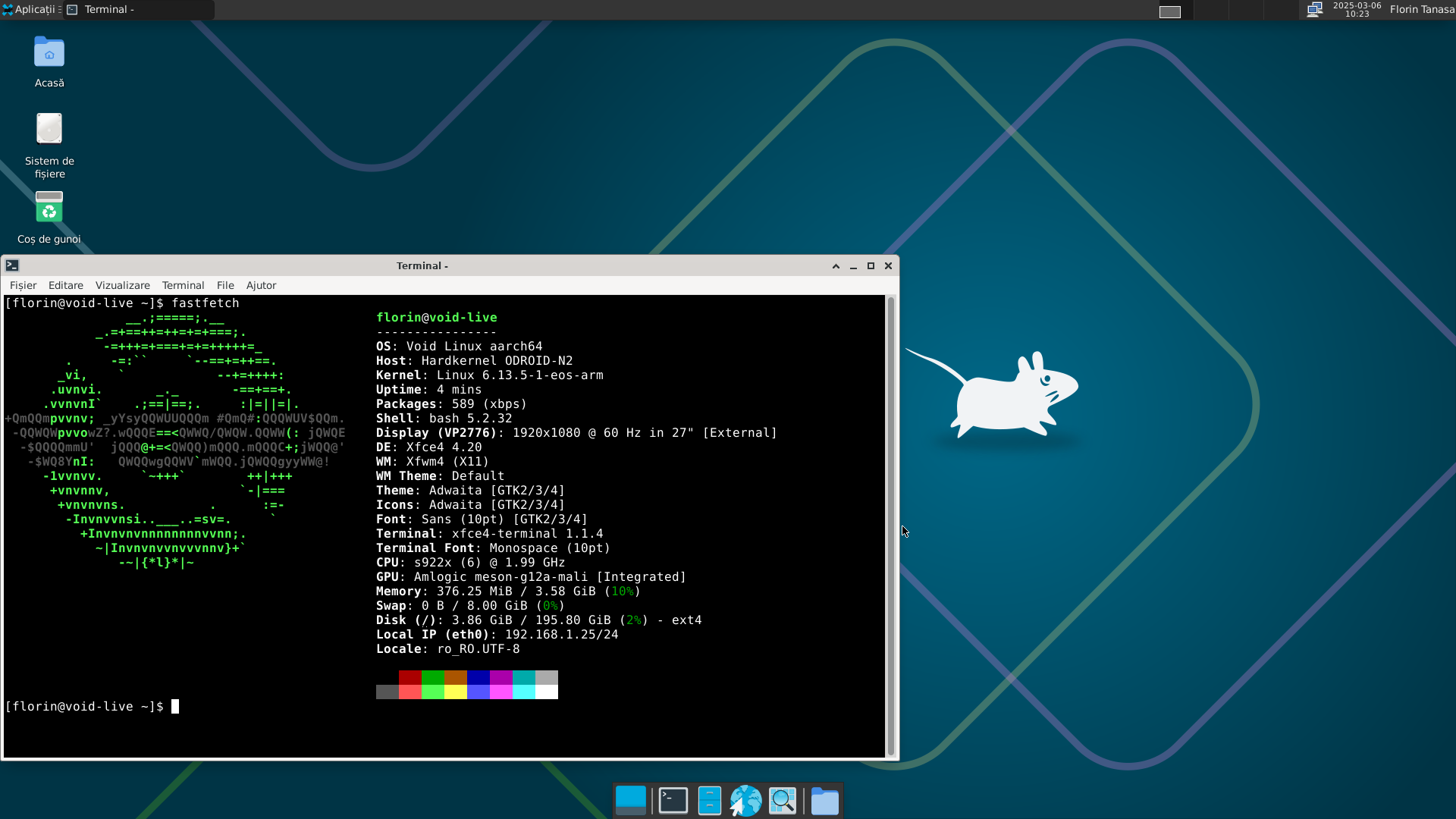Click the green 'florin@void-live' header text
The image size is (1456, 819).
pos(437,318)
